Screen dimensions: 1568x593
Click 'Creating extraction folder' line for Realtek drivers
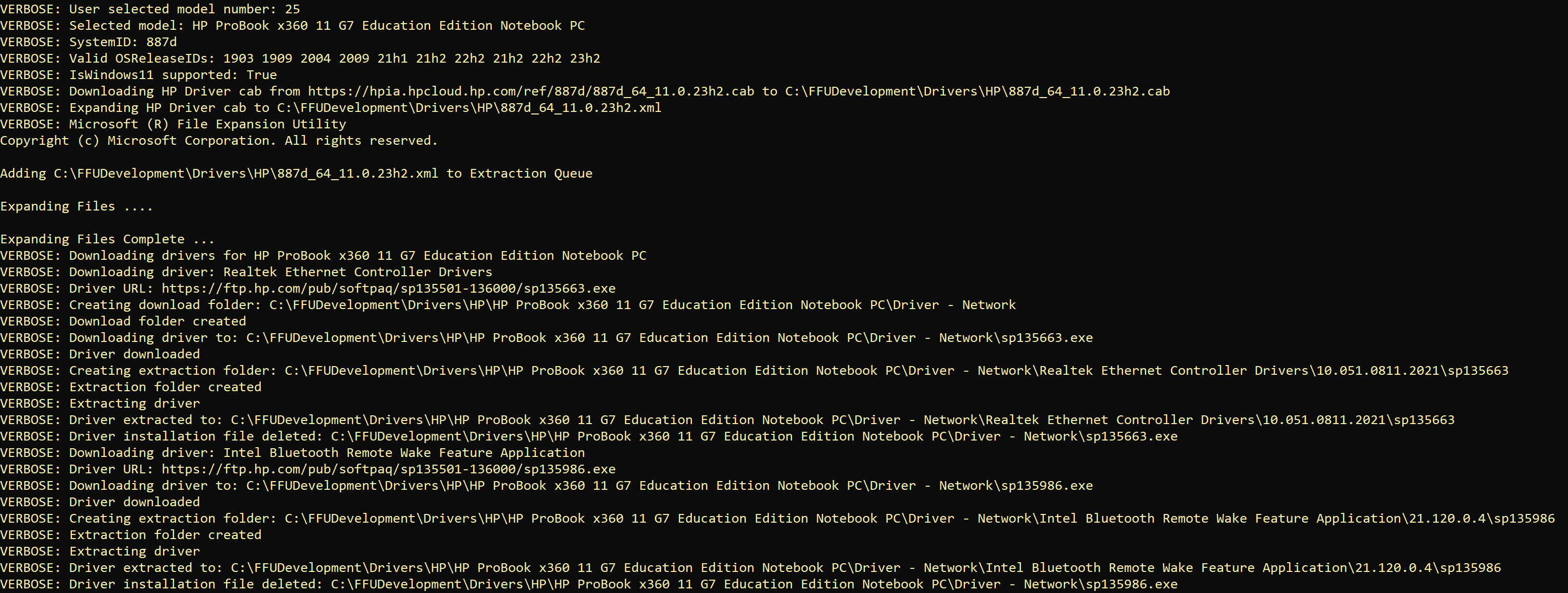pyautogui.click(x=755, y=371)
